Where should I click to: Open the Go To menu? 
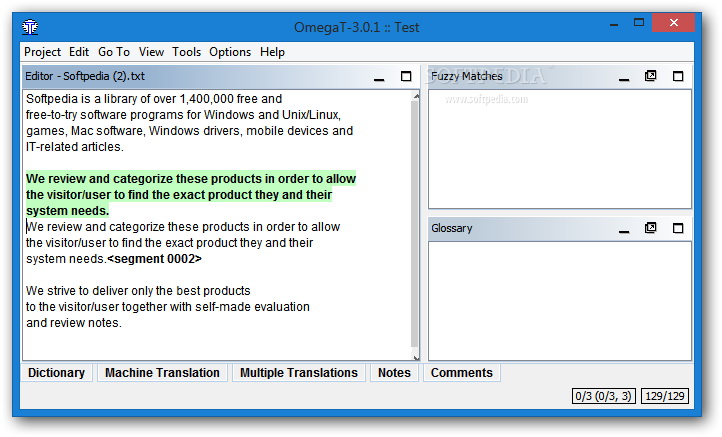click(x=114, y=52)
